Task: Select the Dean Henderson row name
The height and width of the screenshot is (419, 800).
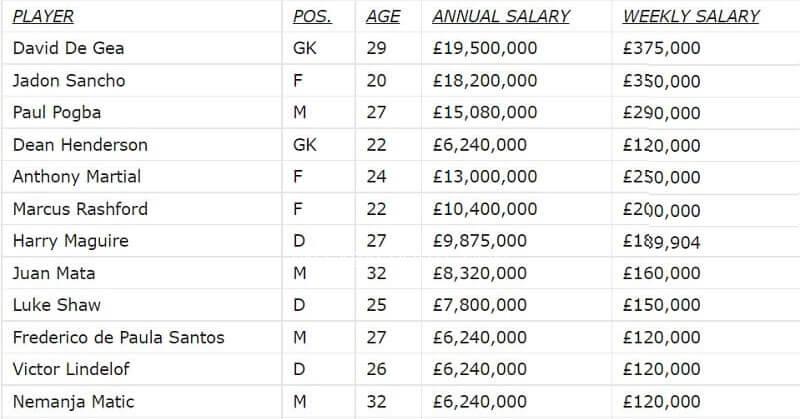Action: pos(80,144)
